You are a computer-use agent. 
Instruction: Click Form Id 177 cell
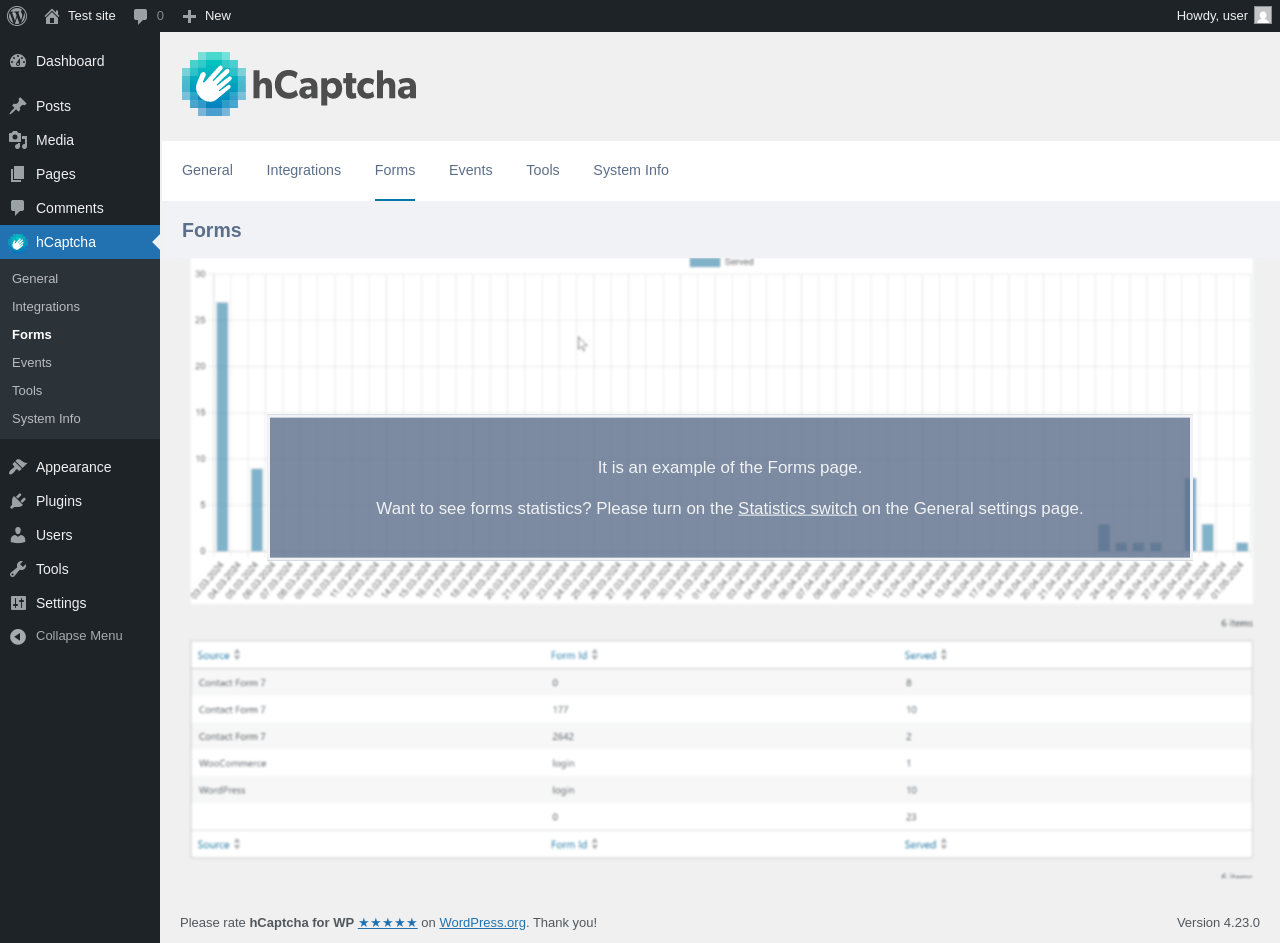[x=560, y=709]
